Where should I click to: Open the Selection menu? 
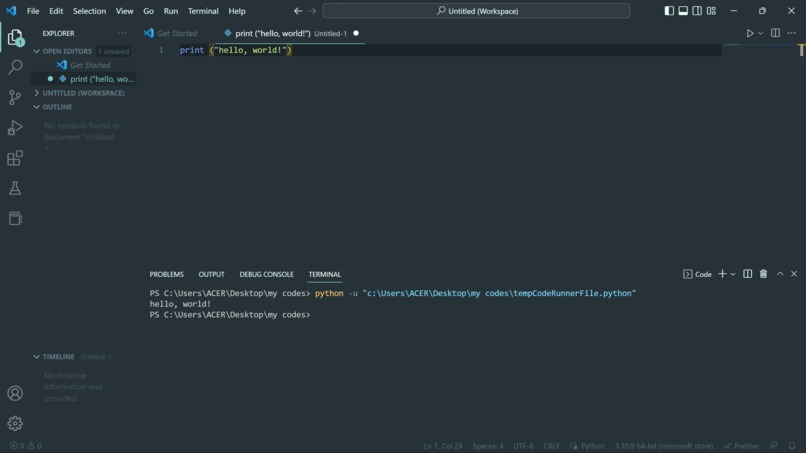[89, 11]
